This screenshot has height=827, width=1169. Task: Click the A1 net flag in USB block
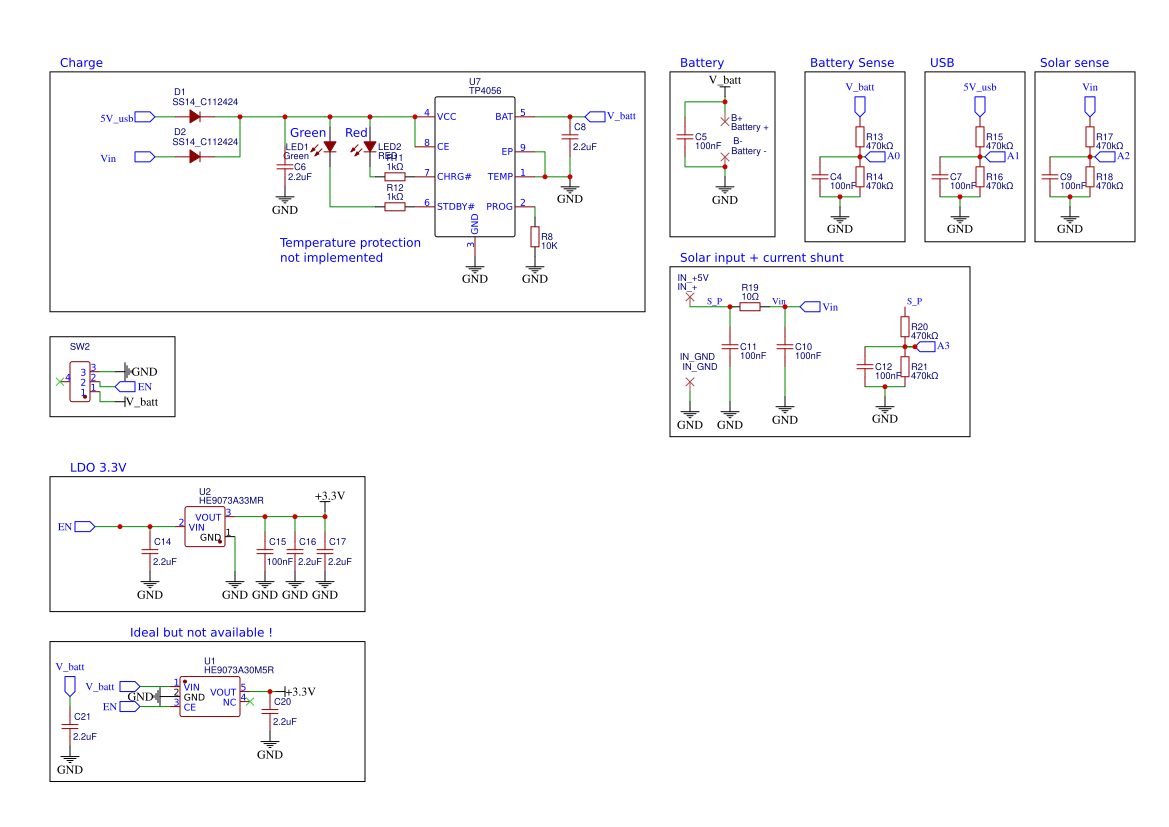click(x=995, y=157)
